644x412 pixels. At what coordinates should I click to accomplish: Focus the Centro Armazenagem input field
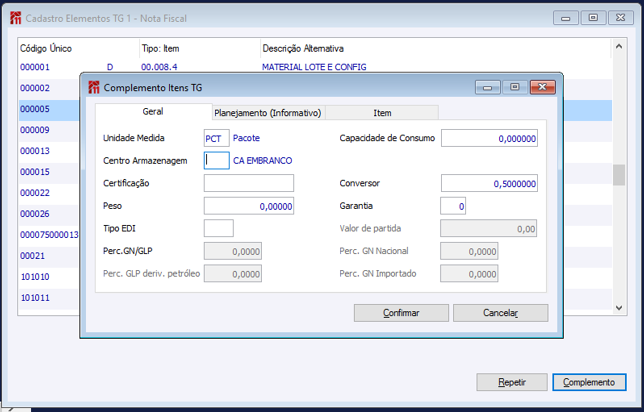pyautogui.click(x=216, y=161)
